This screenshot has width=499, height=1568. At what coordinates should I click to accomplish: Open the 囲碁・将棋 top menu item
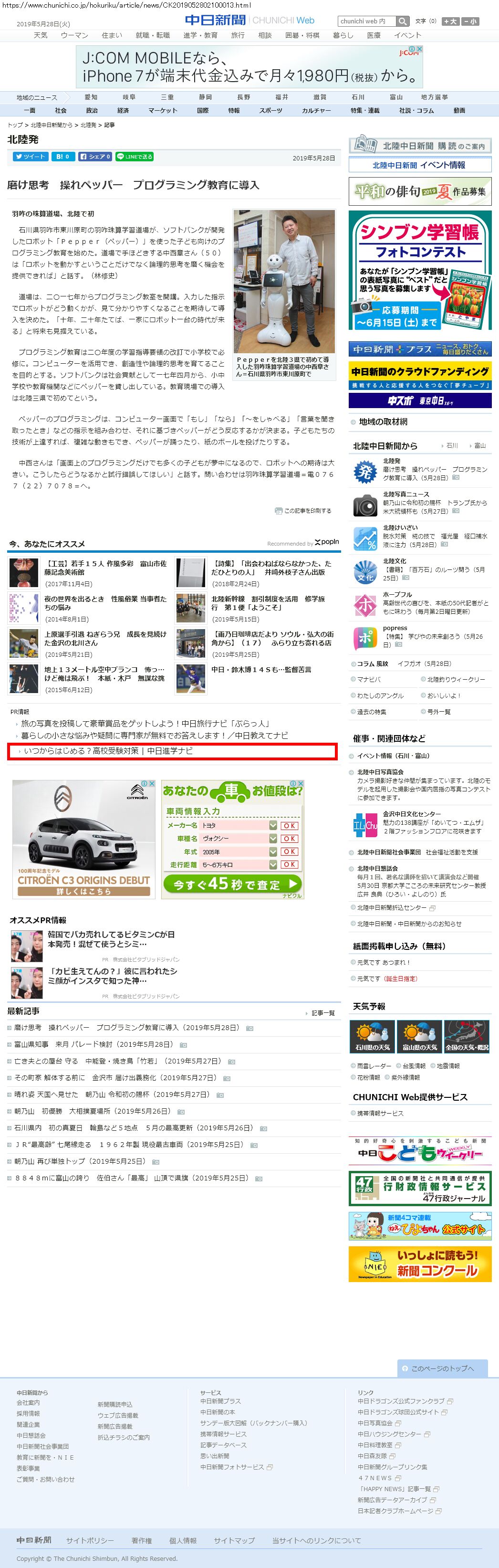[x=302, y=35]
